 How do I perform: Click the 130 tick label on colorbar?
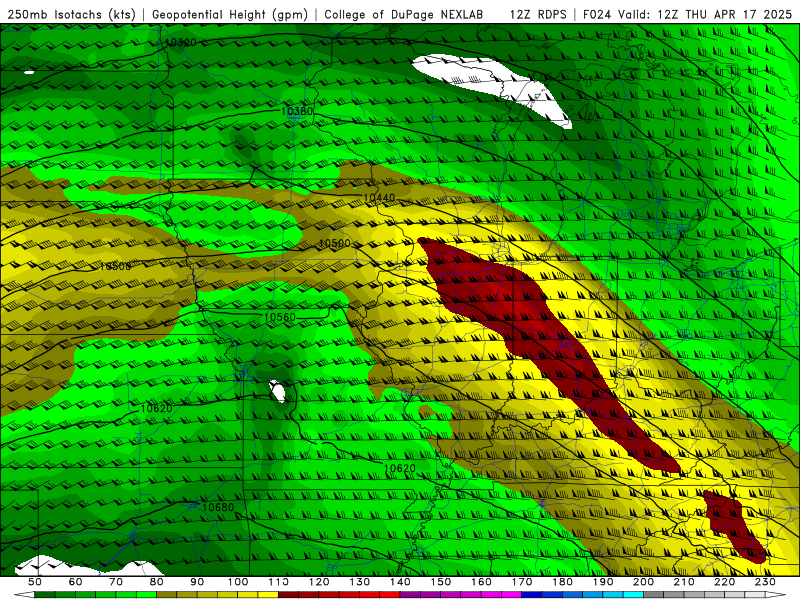tap(360, 582)
